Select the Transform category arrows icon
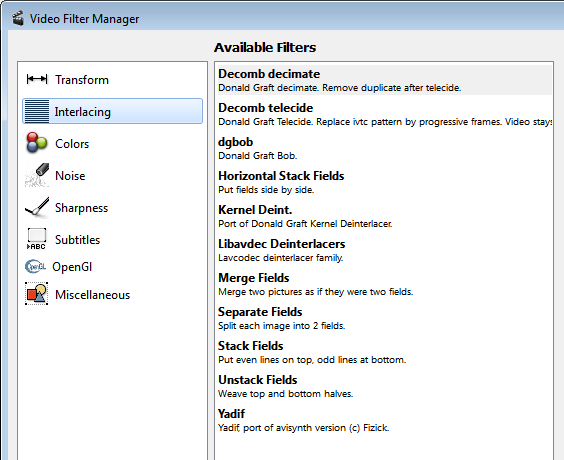Image resolution: width=564 pixels, height=460 pixels. (x=37, y=79)
